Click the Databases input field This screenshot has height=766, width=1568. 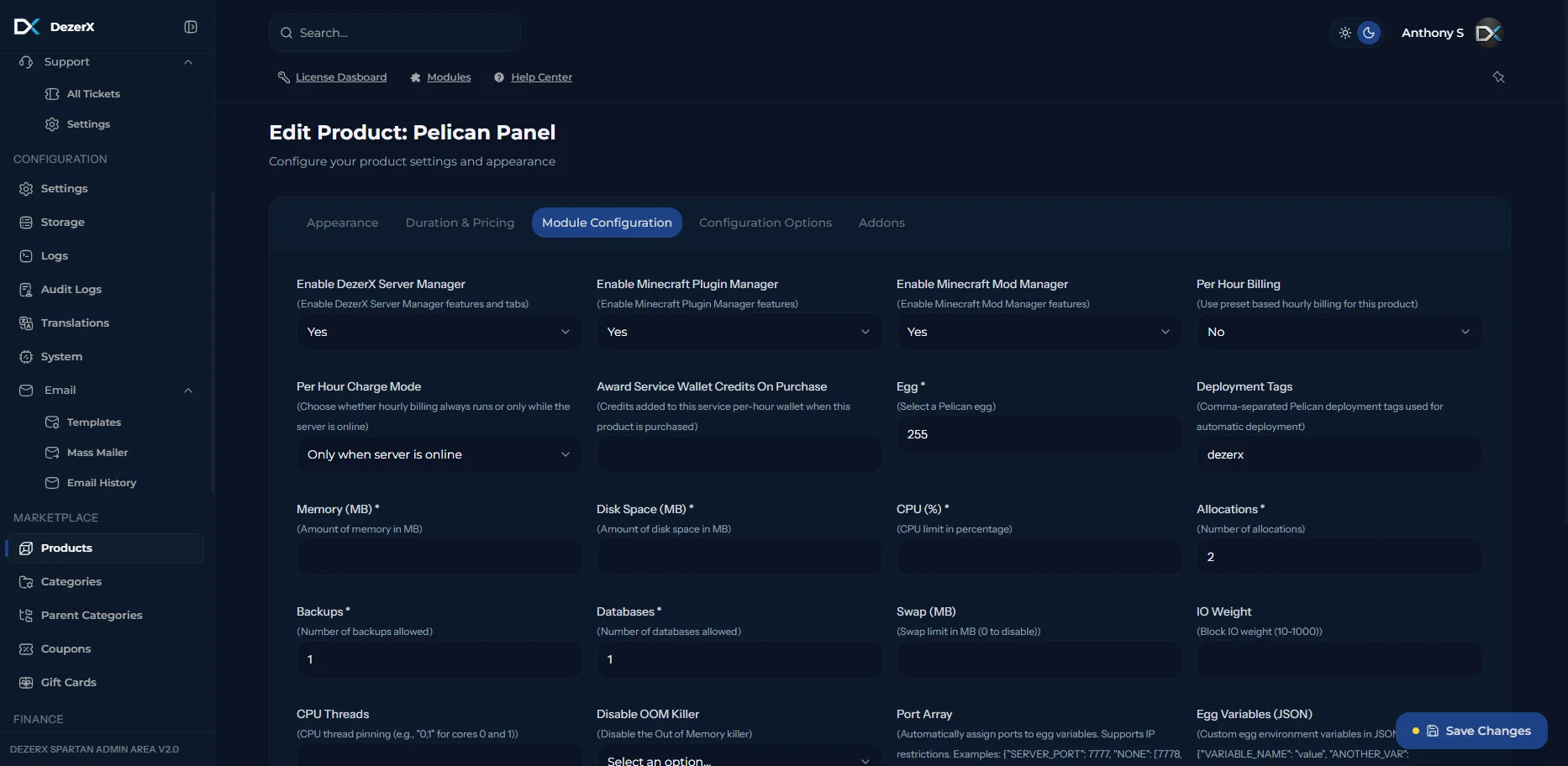(739, 659)
